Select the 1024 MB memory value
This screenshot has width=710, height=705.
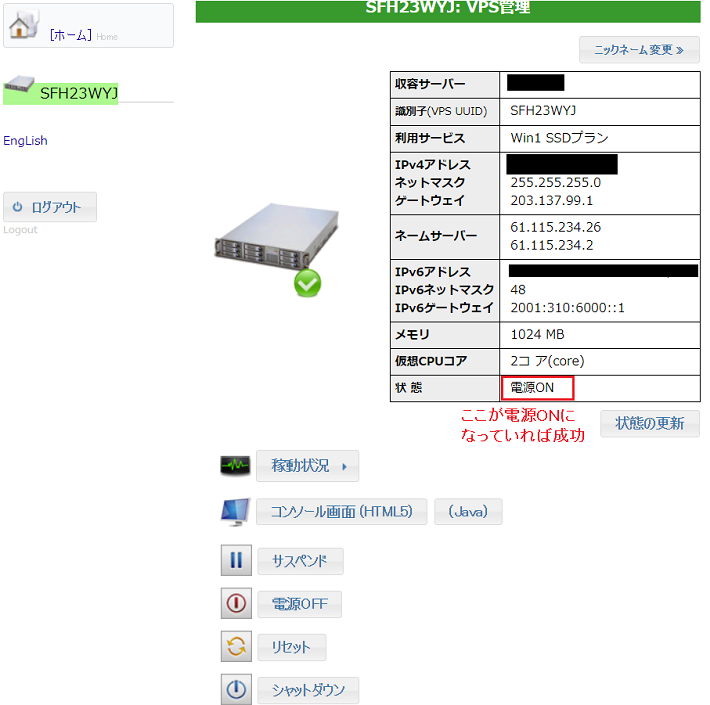pyautogui.click(x=537, y=335)
